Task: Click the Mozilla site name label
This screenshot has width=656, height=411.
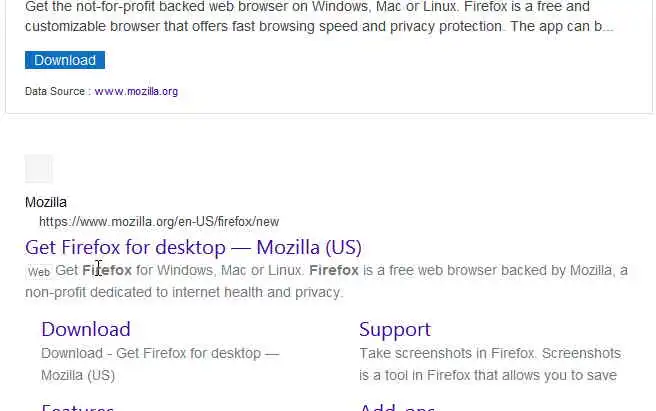Action: (46, 202)
